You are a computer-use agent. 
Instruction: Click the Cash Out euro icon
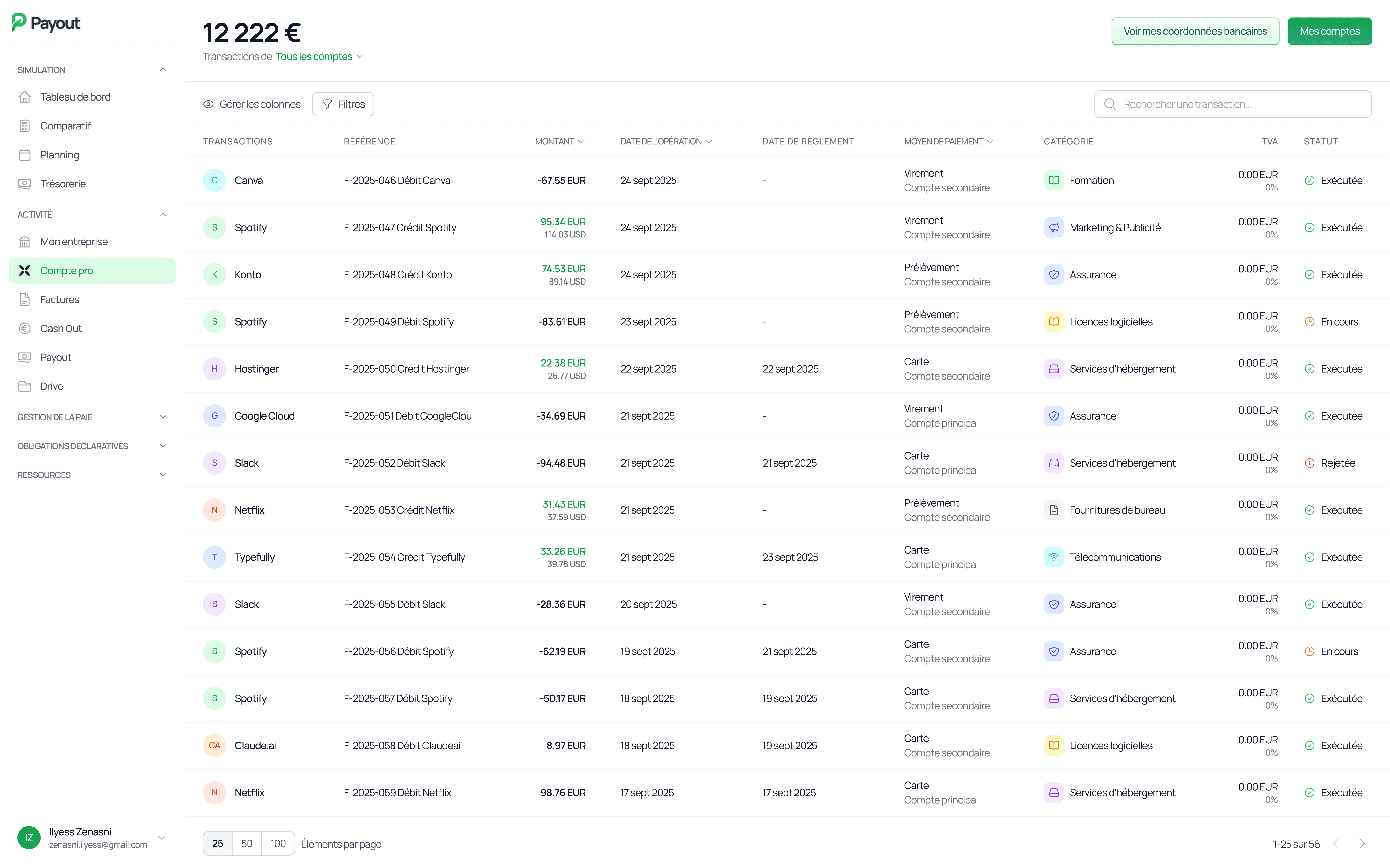24,328
